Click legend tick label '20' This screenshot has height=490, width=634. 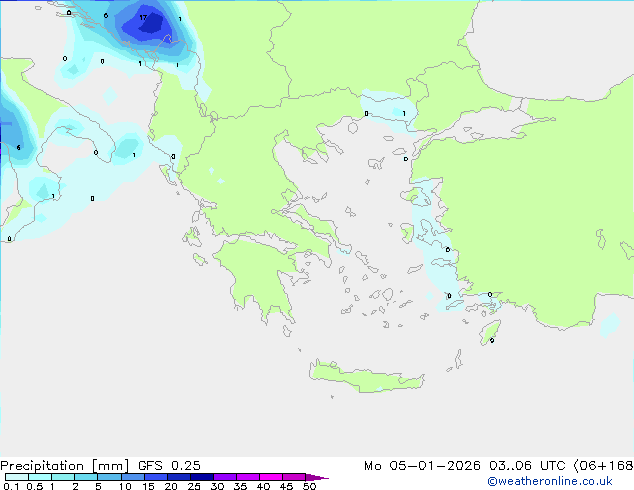171,486
